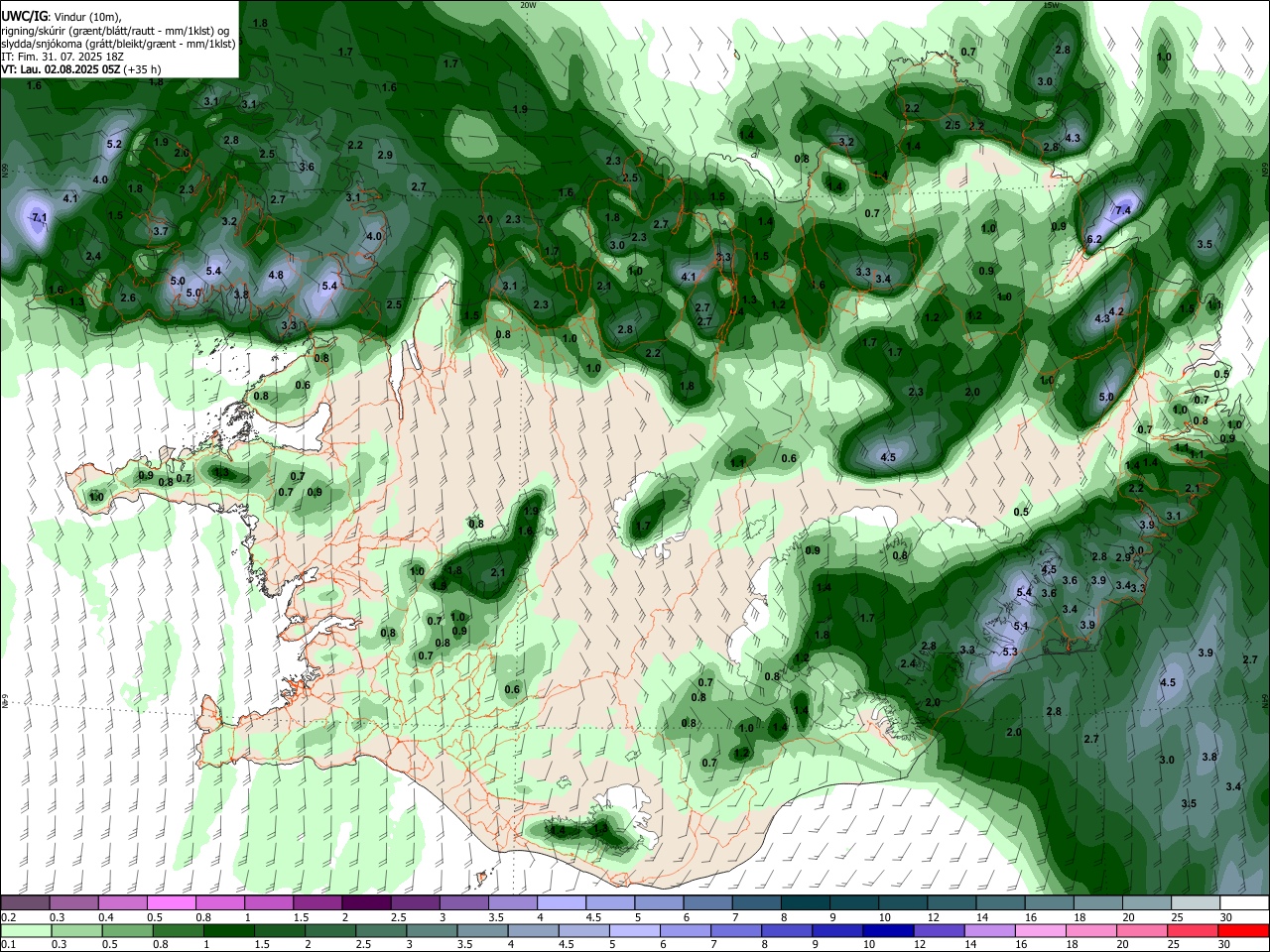
Task: Click the 12 violet swatch in the bottom legend row
Action: pyautogui.click(x=939, y=930)
